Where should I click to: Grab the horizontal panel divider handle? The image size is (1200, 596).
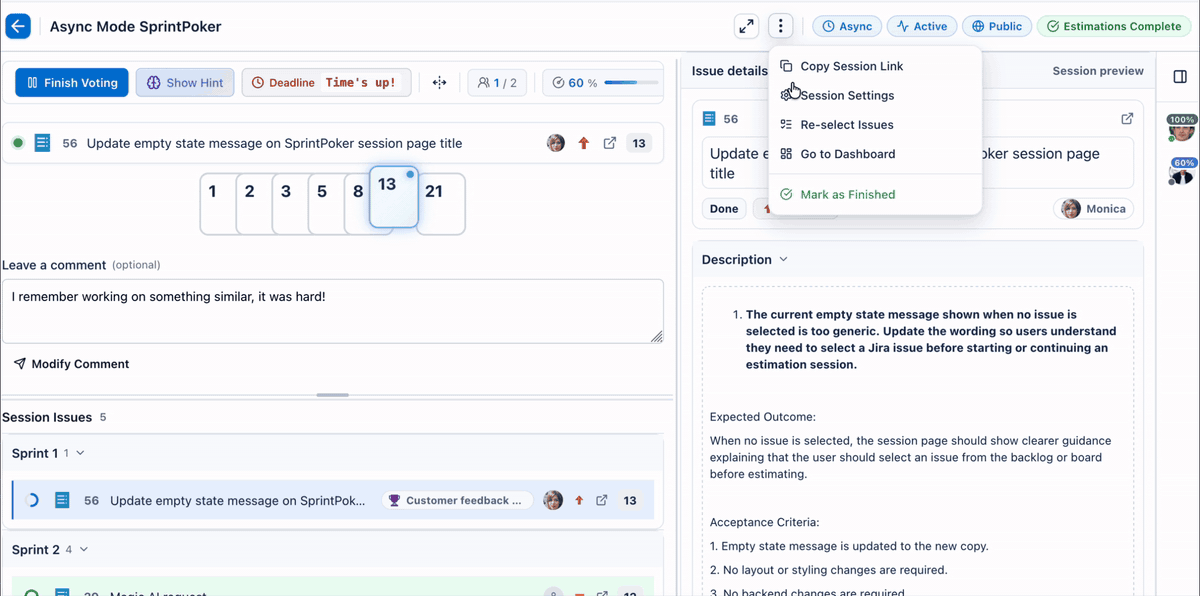coord(333,395)
